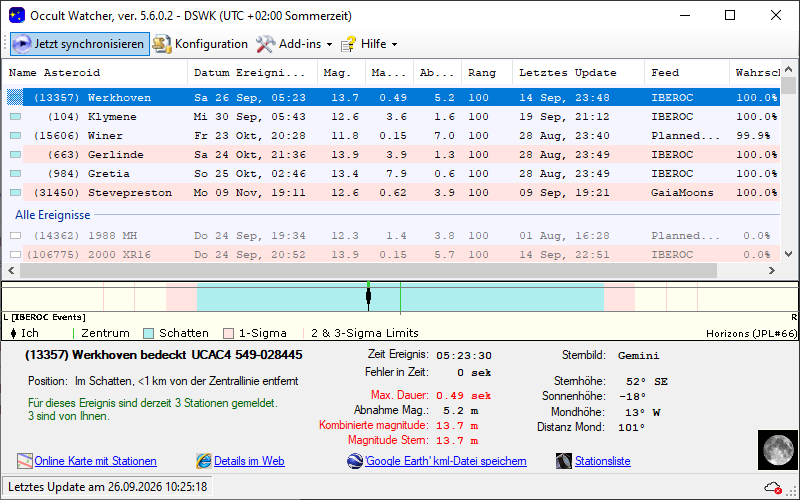800x500 pixels.
Task: Click the empty marker next to 2000 XR16
Action: (x=15, y=255)
